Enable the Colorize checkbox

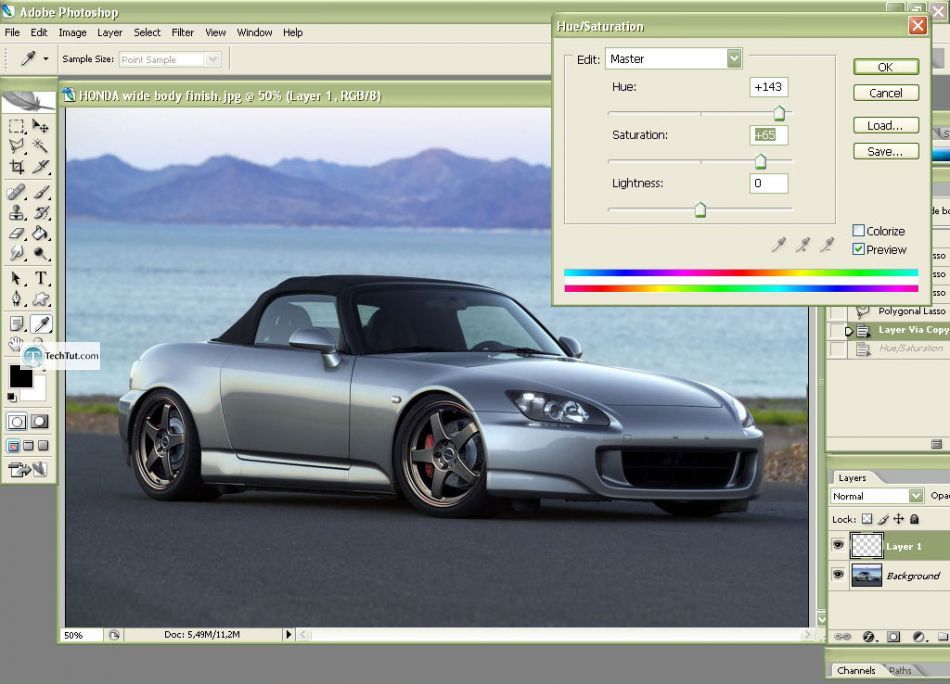pyautogui.click(x=859, y=230)
